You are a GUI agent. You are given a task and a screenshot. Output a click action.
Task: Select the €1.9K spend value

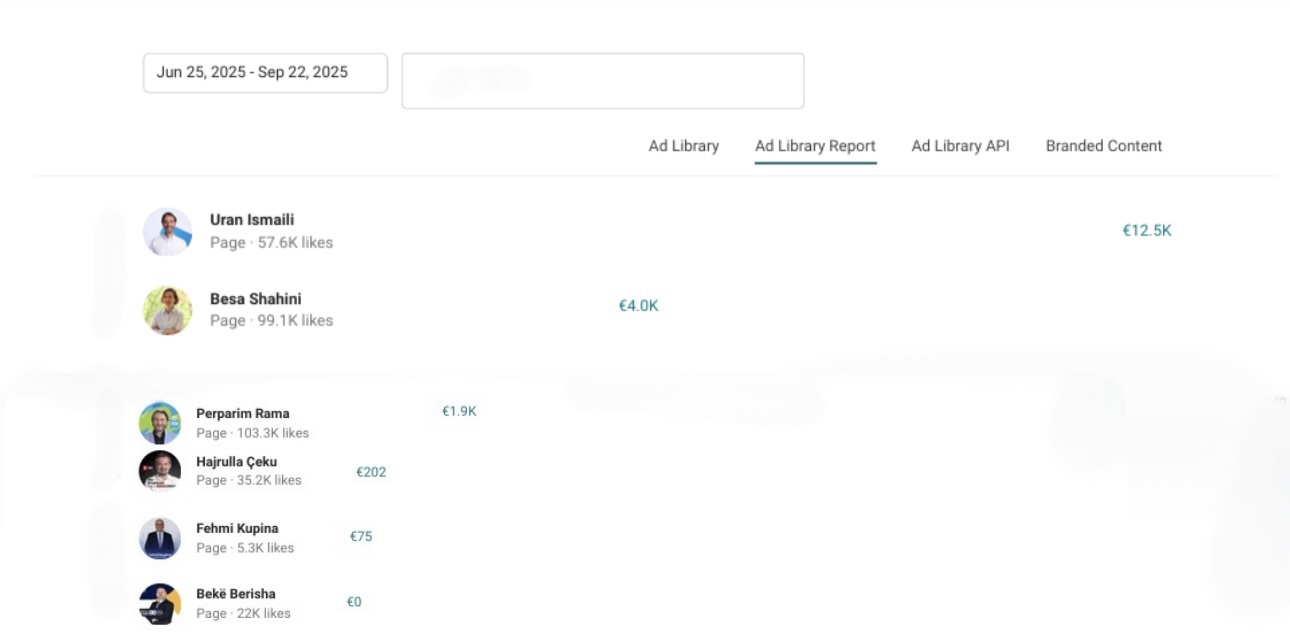[x=459, y=411]
